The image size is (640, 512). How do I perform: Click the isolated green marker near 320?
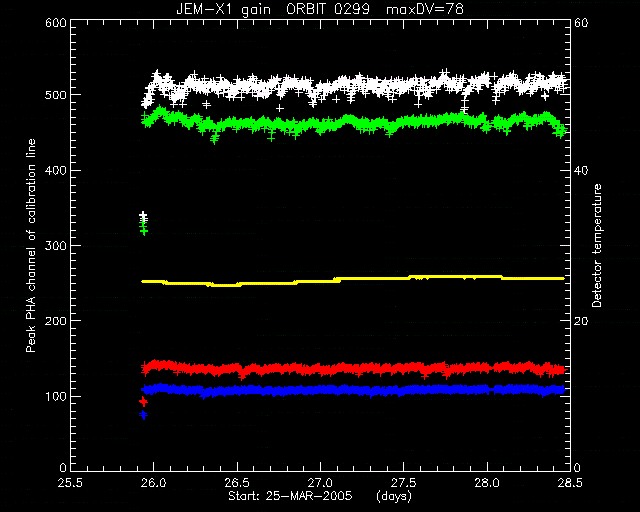[x=143, y=228]
